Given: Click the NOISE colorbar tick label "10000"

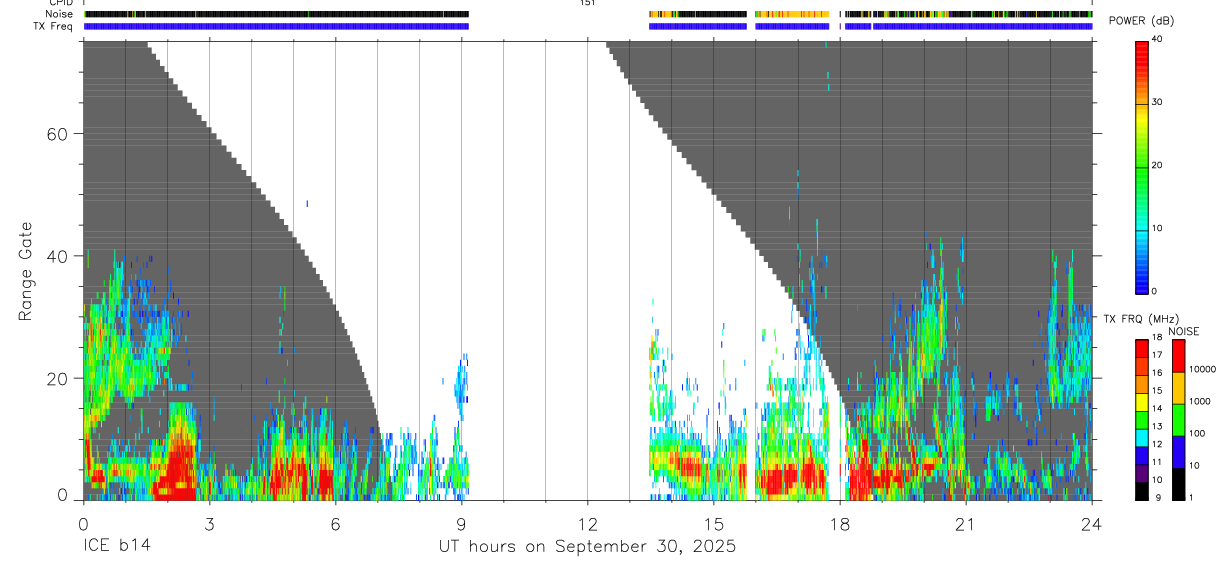Looking at the screenshot, I should (x=1202, y=369).
